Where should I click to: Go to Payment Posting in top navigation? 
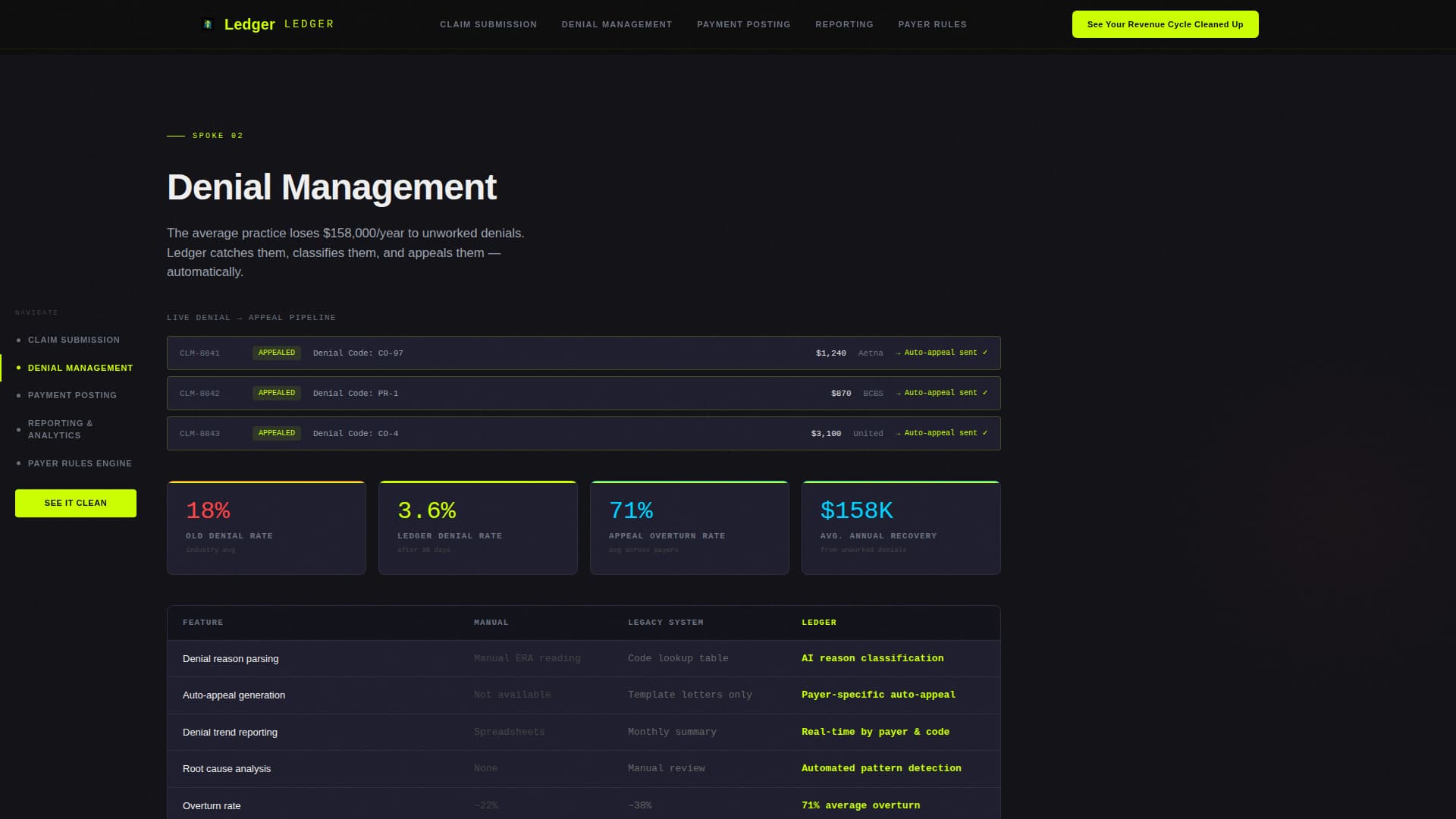(x=743, y=24)
